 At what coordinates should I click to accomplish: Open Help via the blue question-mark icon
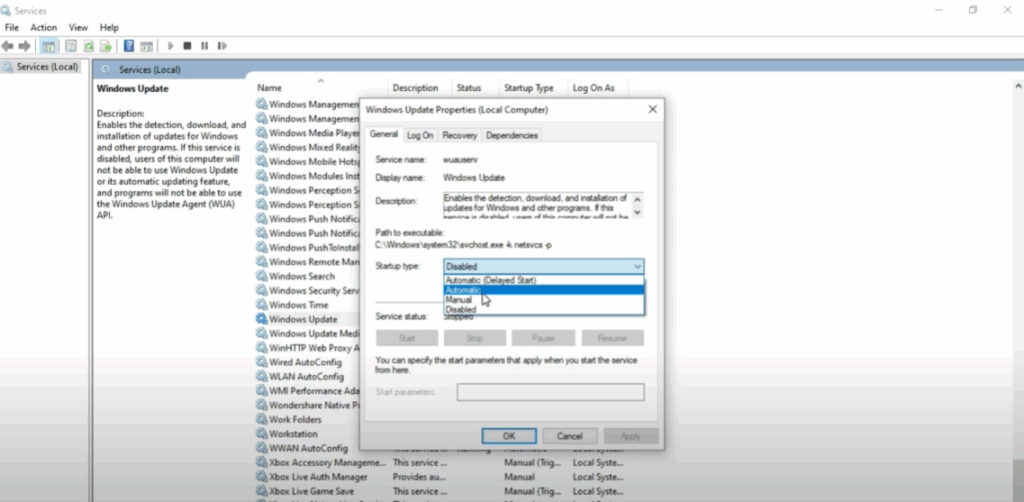[x=129, y=46]
